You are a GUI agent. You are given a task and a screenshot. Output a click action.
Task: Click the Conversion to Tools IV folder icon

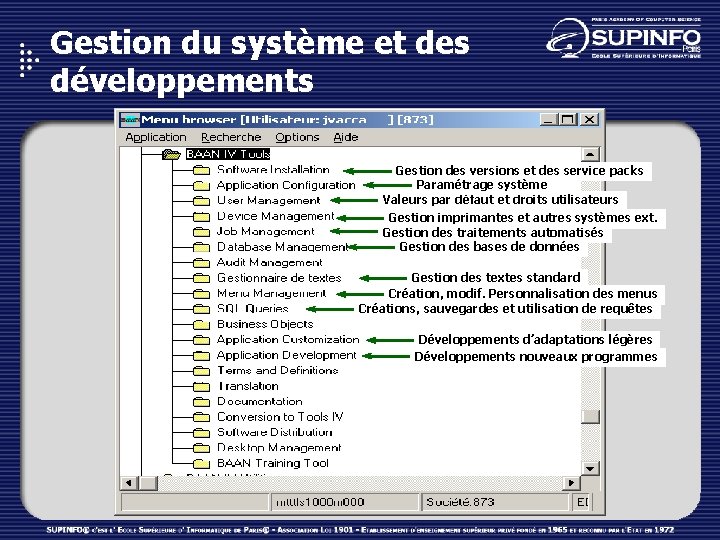(x=201, y=417)
